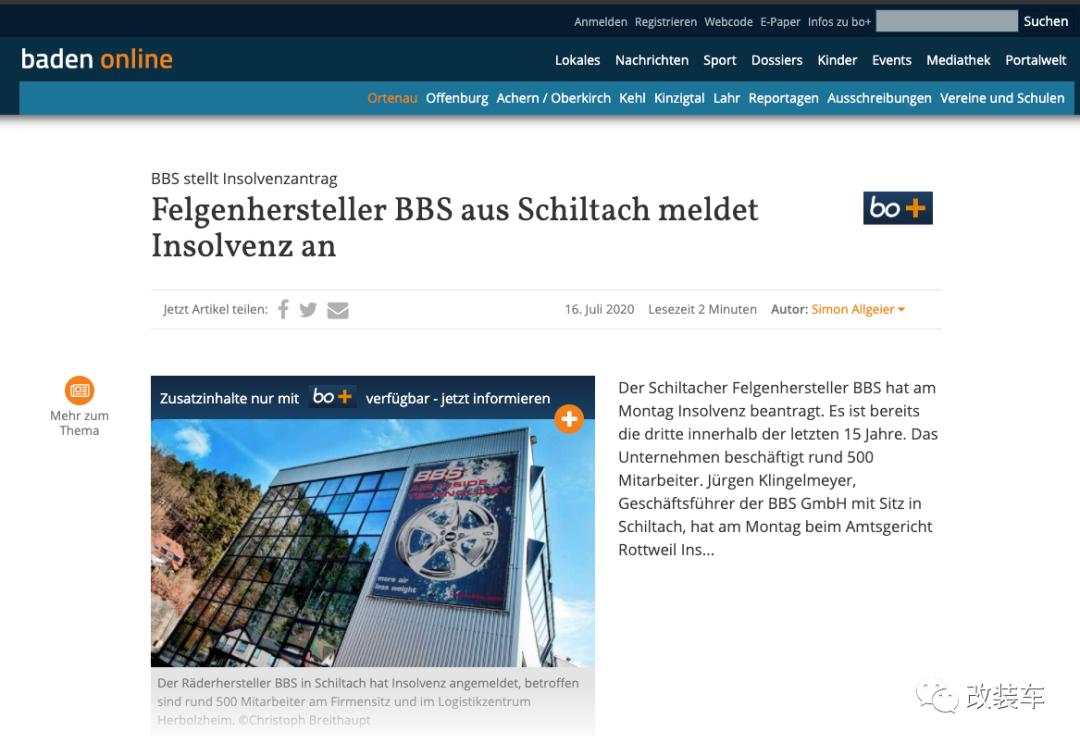Open the Nachrichten section menu

coord(652,60)
